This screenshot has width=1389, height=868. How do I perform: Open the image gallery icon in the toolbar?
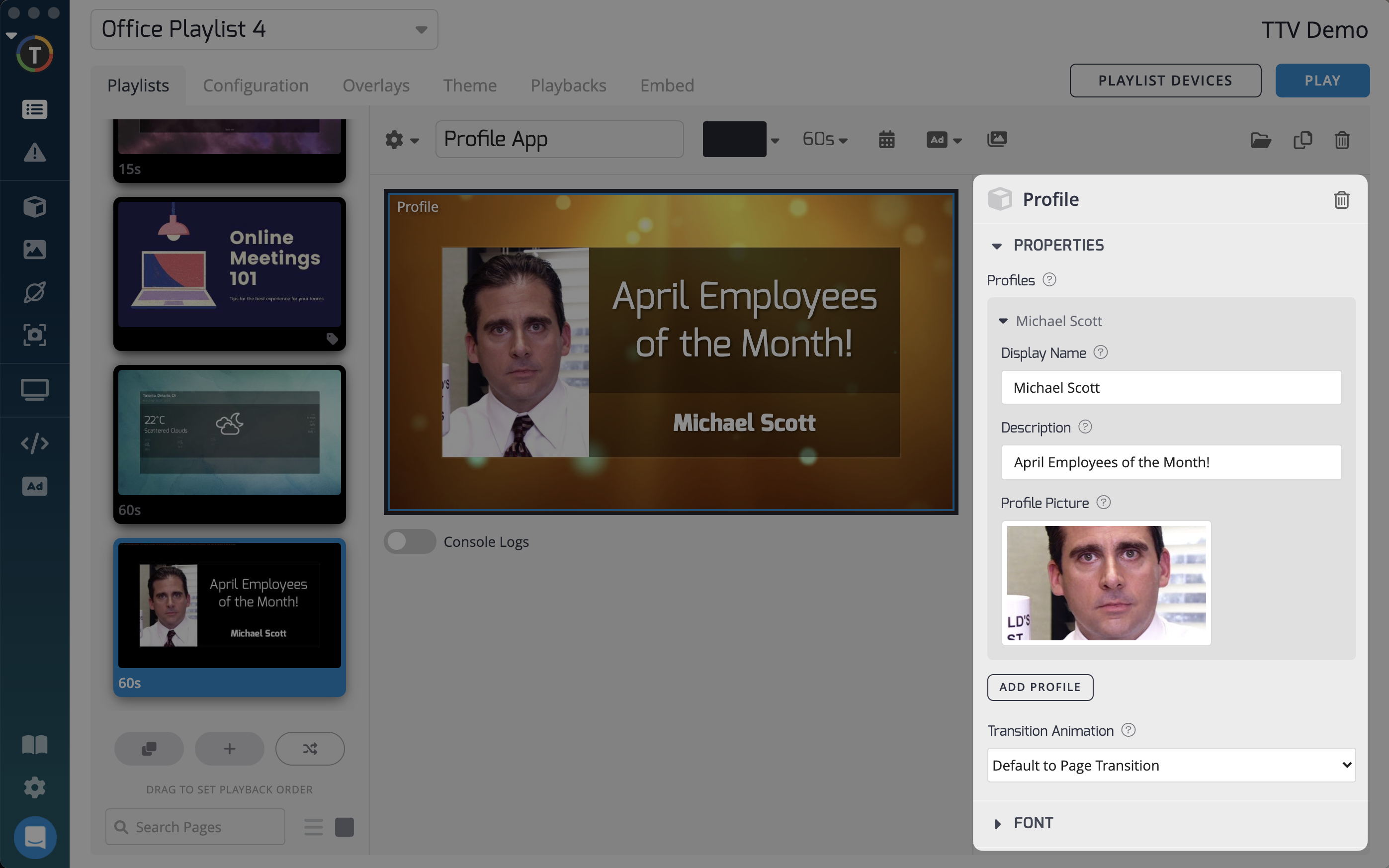[x=997, y=139]
